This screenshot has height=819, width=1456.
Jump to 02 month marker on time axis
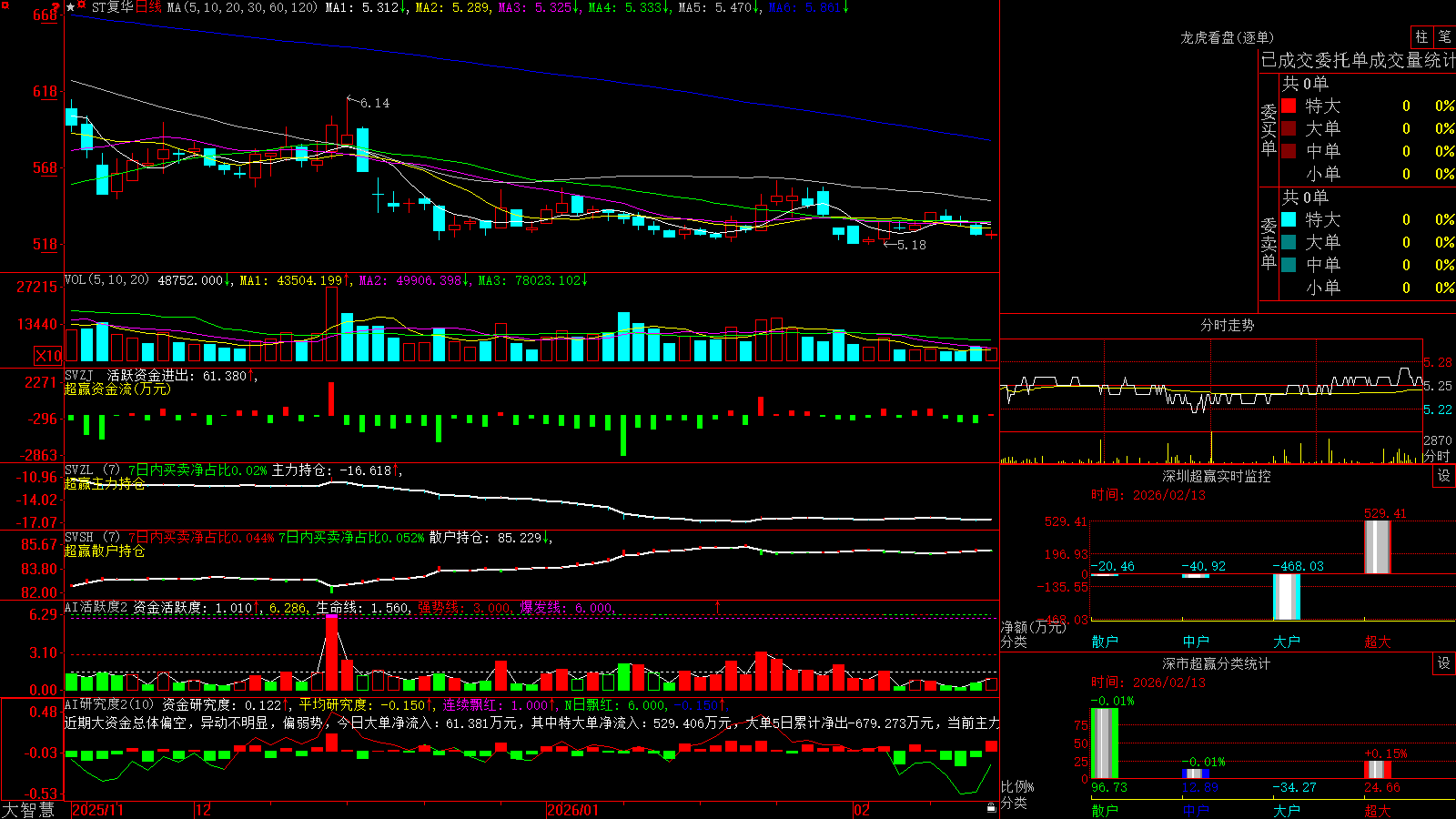(862, 810)
